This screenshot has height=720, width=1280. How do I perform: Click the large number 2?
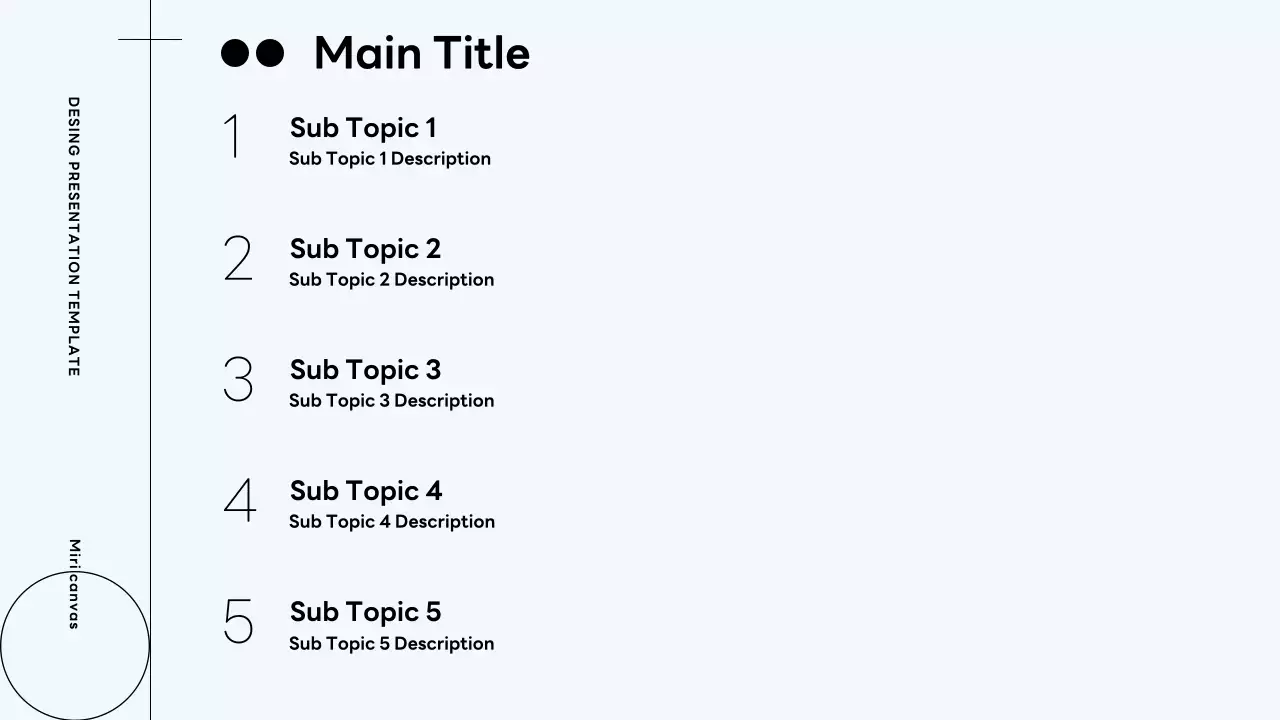[x=238, y=258]
